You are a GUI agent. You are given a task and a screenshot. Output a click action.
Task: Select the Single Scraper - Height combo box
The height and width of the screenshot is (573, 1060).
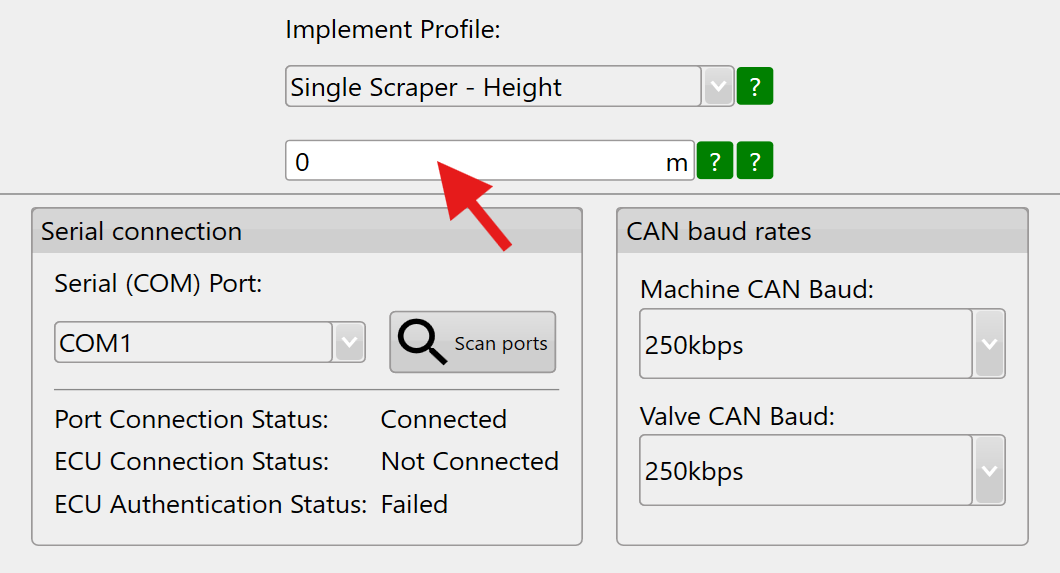(509, 86)
